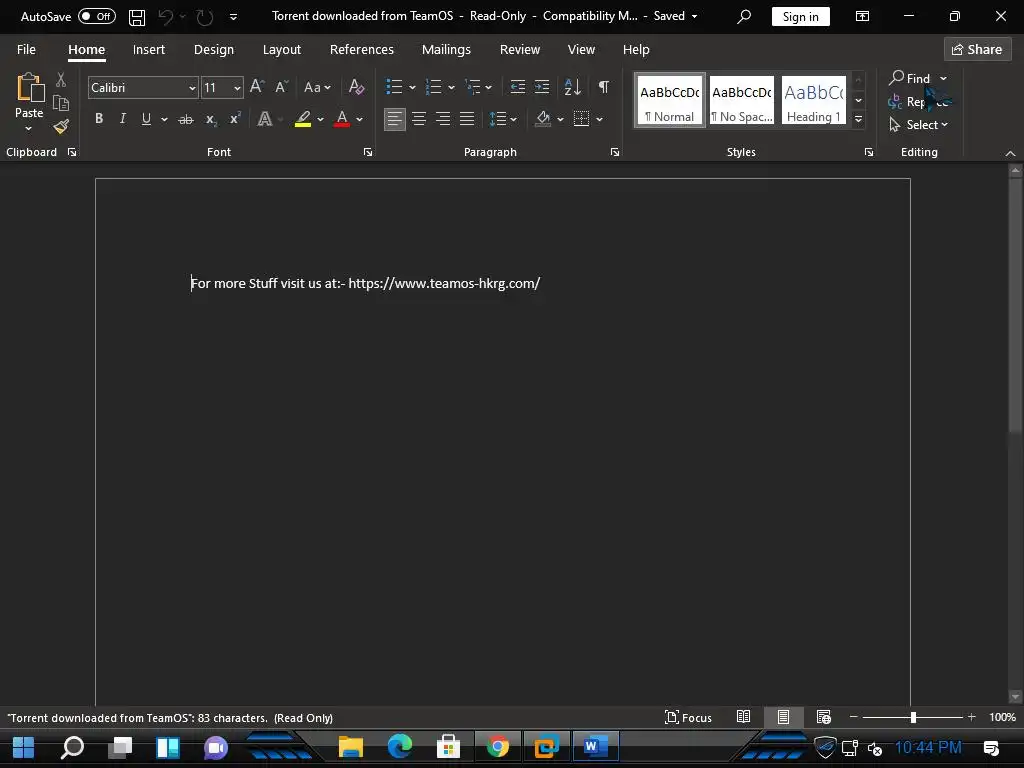Viewport: 1024px width, 768px height.
Task: Click the Share button
Action: (977, 49)
